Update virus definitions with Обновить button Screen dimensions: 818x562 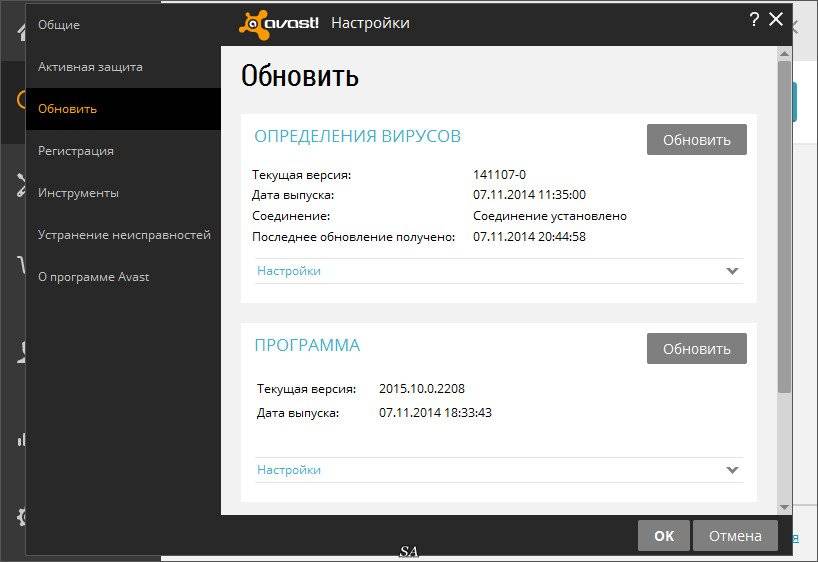coord(696,139)
